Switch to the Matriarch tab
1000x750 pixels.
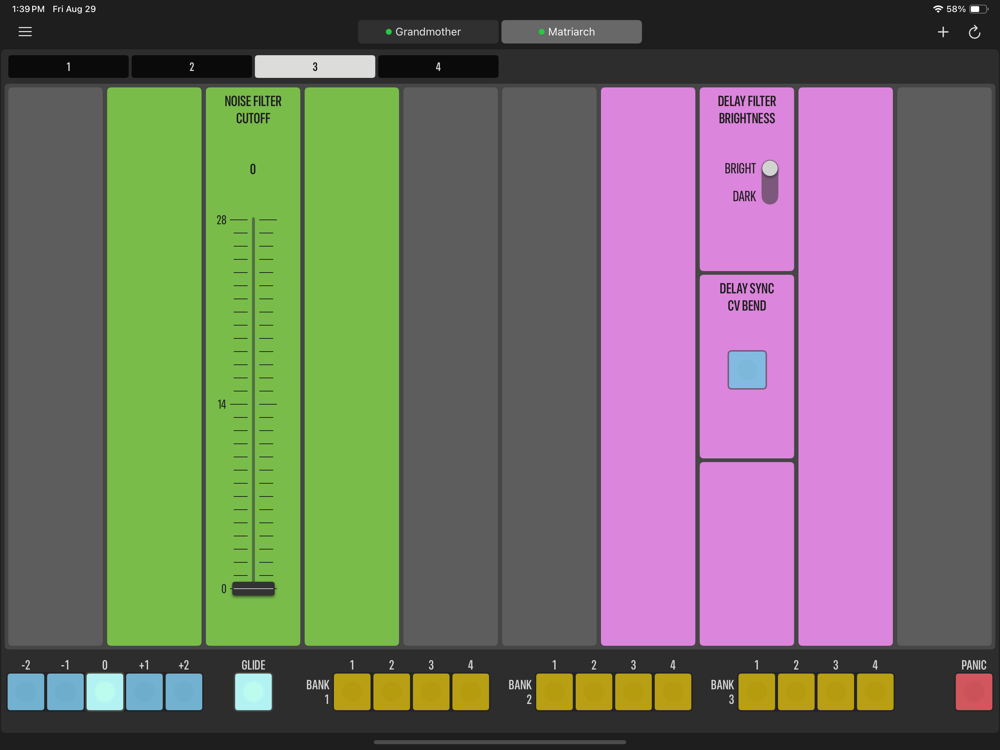point(571,32)
